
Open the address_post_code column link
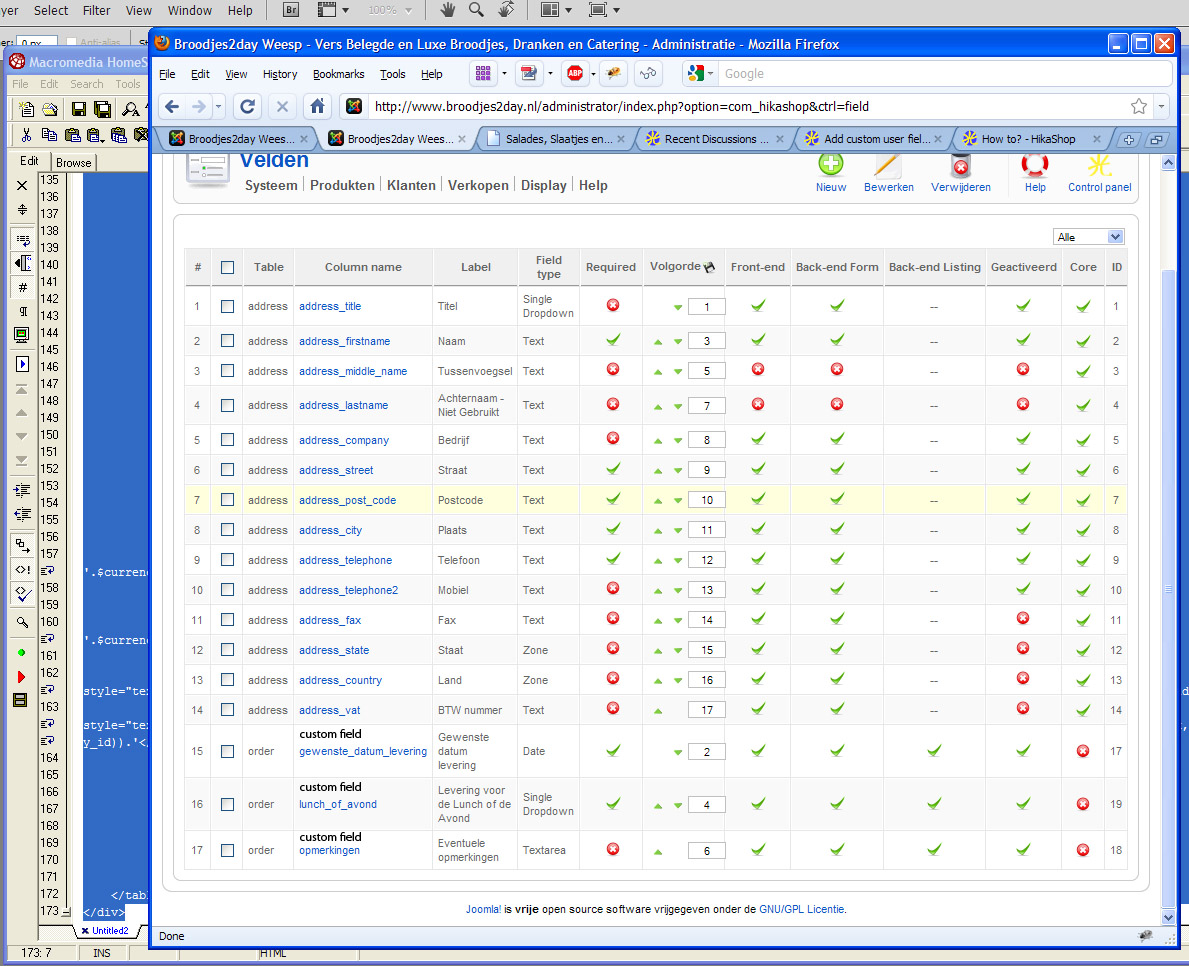(347, 500)
